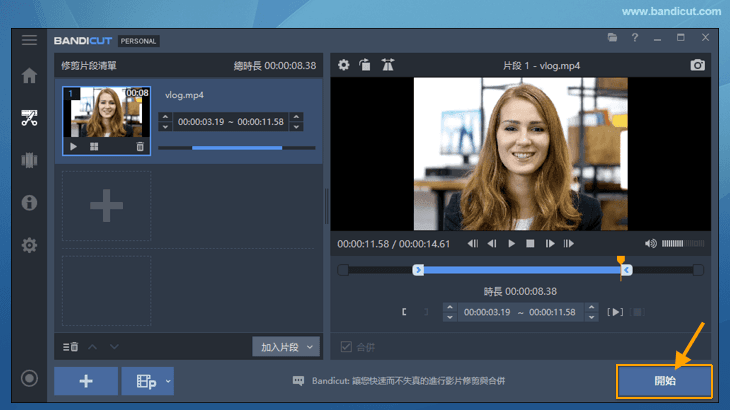Take snapshot with camera icon
The image size is (730, 410).
(x=697, y=65)
